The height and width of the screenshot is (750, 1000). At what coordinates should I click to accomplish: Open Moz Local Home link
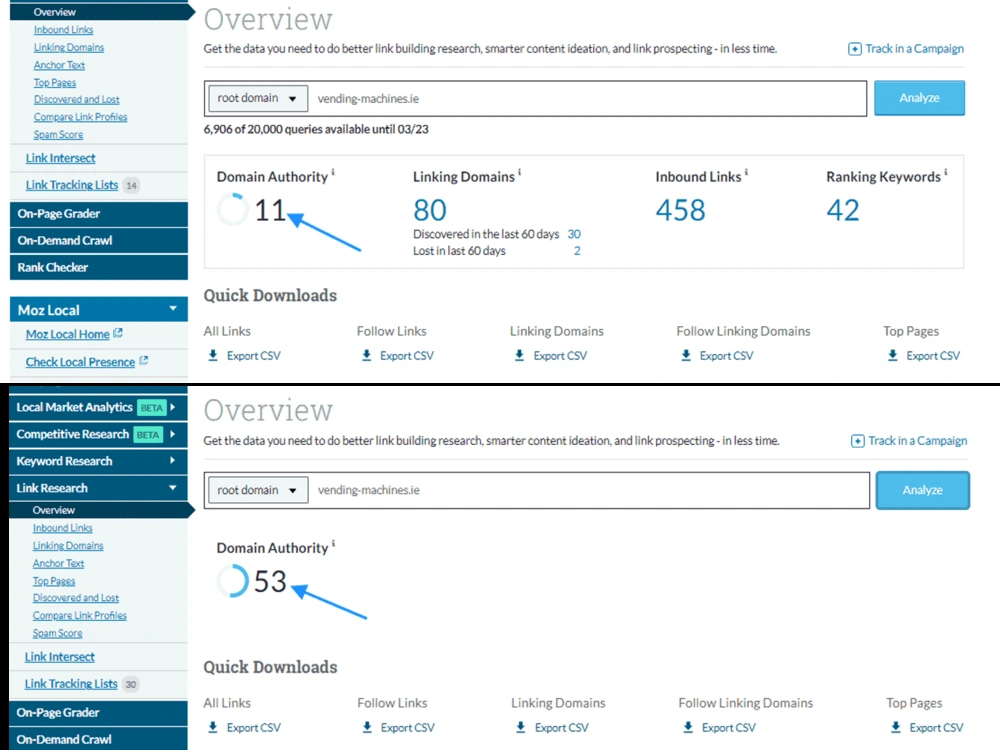point(68,334)
